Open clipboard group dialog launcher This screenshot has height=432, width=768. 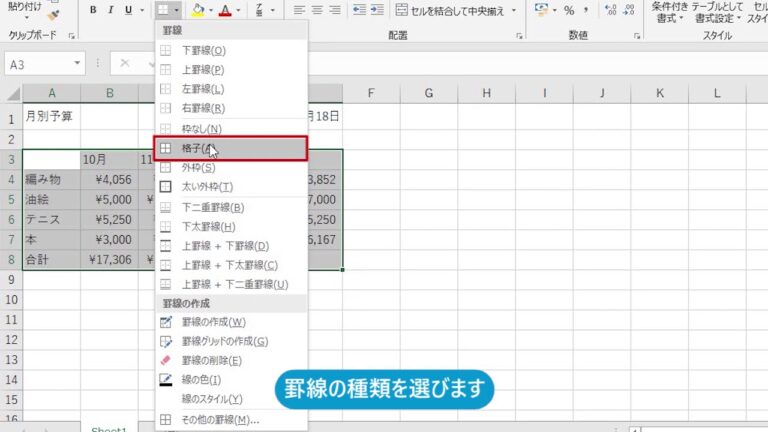coord(72,36)
